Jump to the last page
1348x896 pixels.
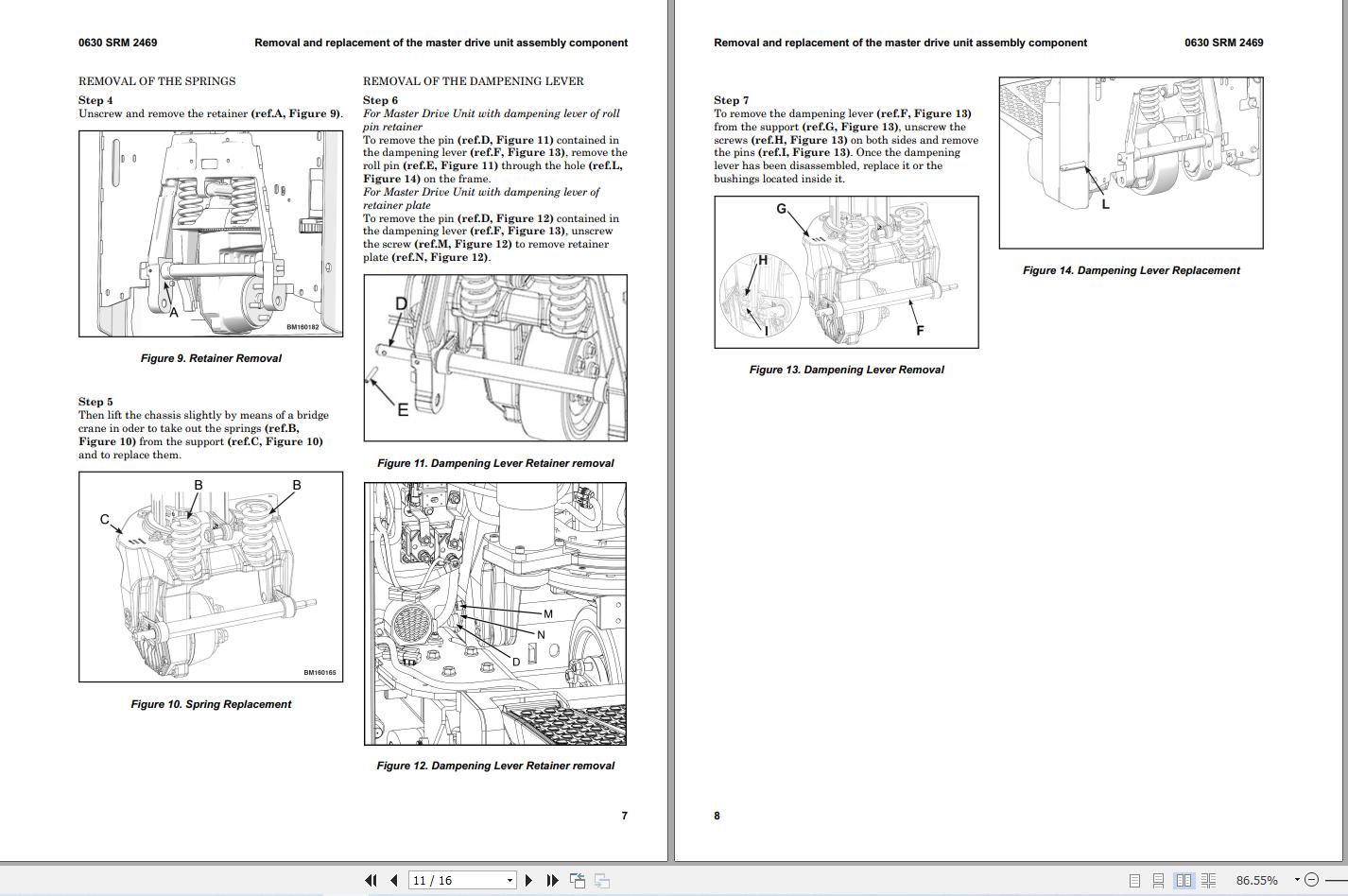tap(552, 880)
